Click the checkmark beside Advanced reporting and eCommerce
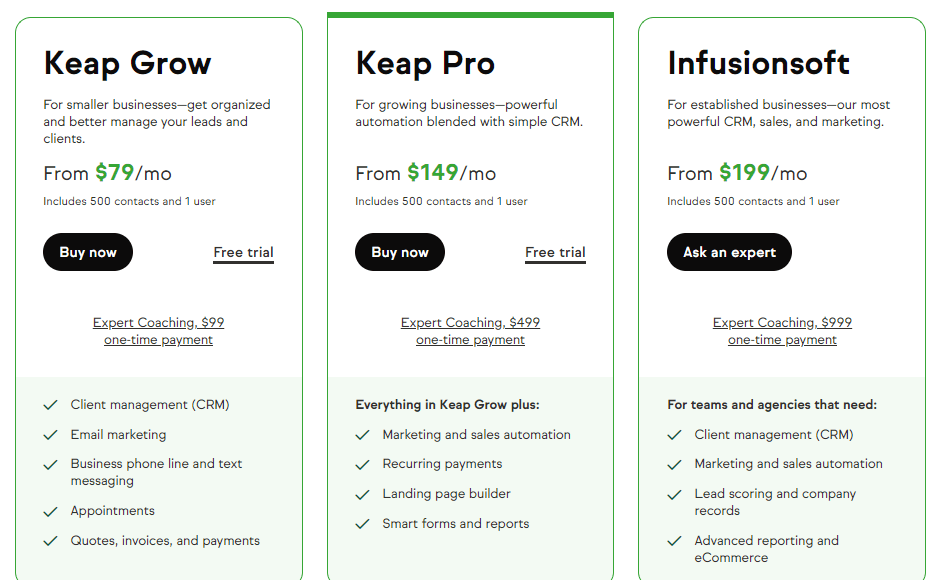939x580 pixels. tap(674, 540)
